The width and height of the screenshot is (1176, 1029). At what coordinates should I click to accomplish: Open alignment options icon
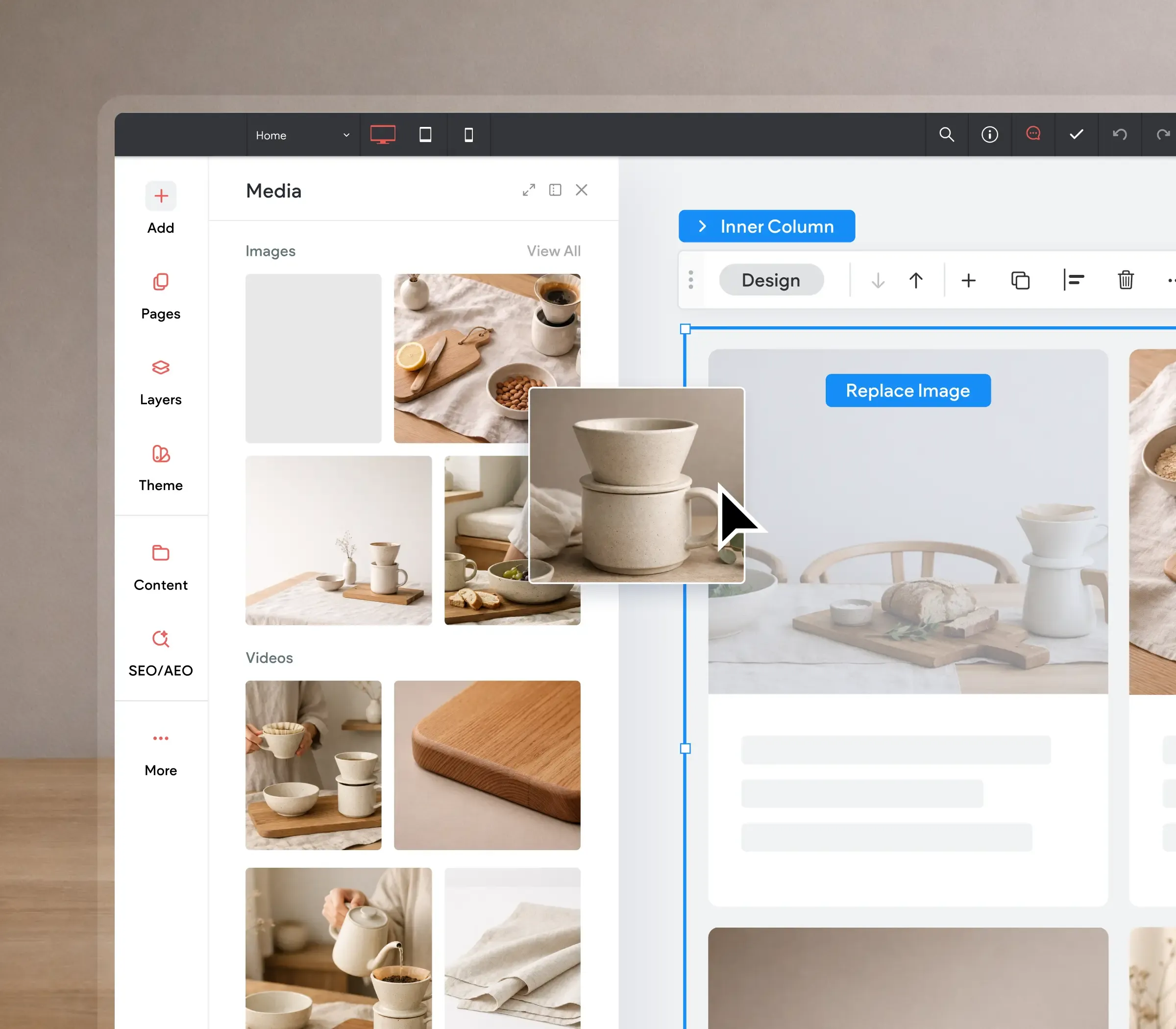pyautogui.click(x=1073, y=280)
